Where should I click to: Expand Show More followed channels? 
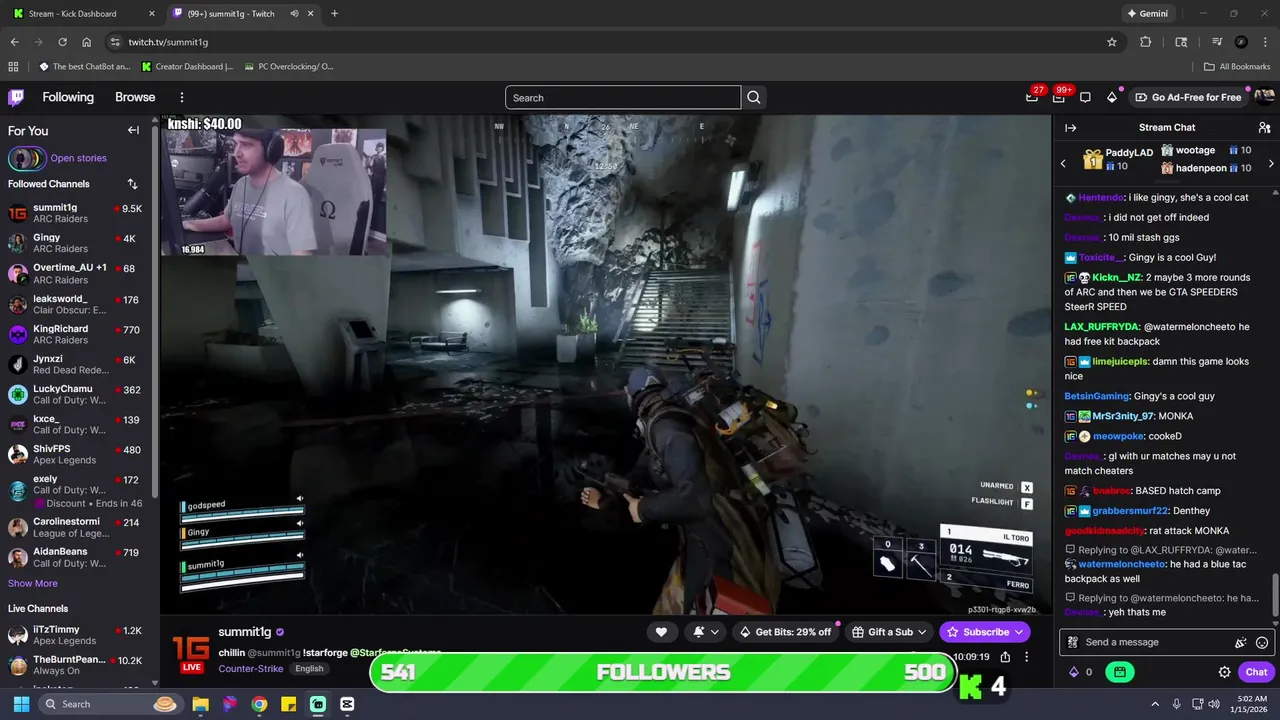[x=33, y=583]
